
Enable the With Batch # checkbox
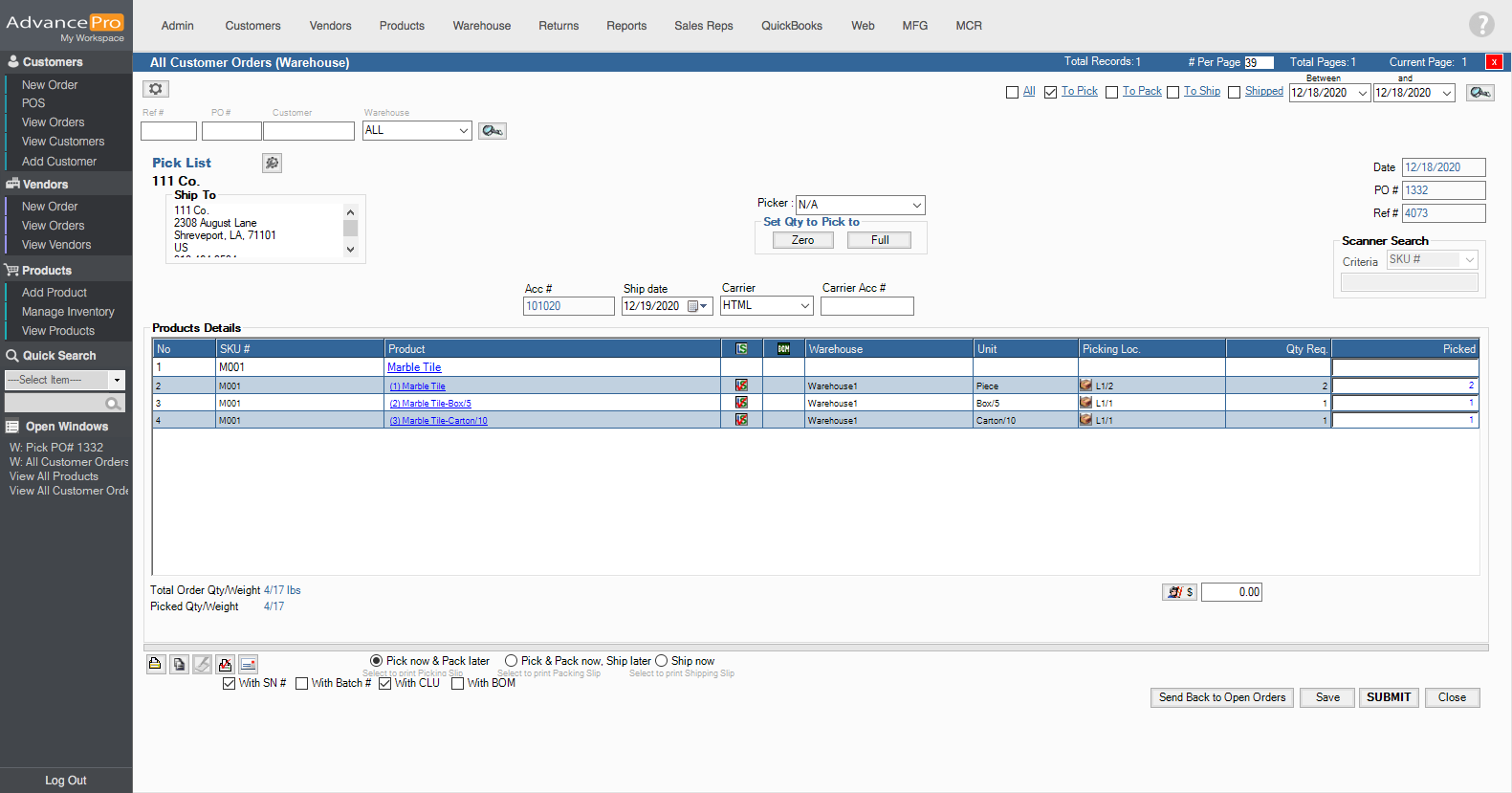(x=302, y=683)
